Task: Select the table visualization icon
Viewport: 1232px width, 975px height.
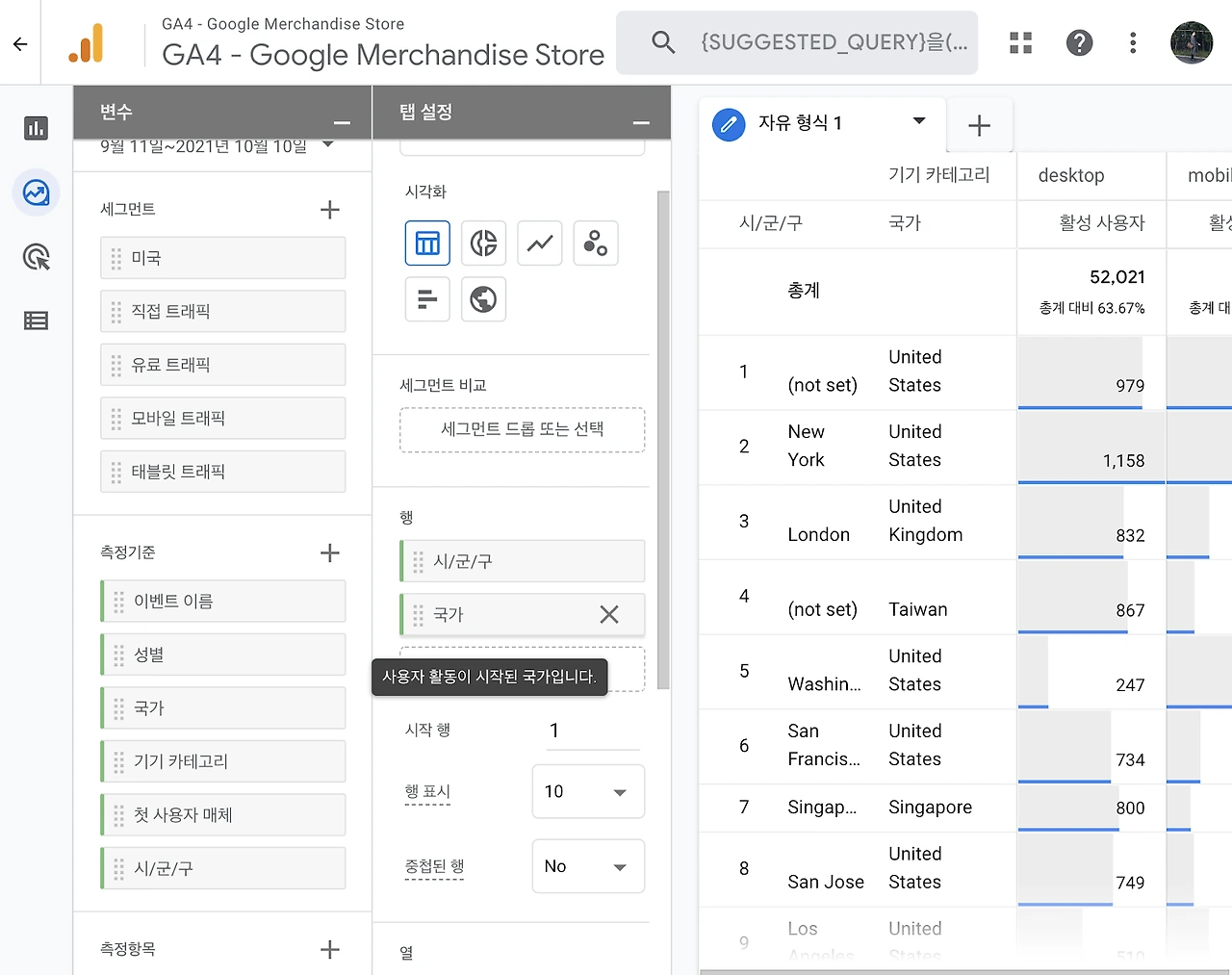Action: click(427, 243)
